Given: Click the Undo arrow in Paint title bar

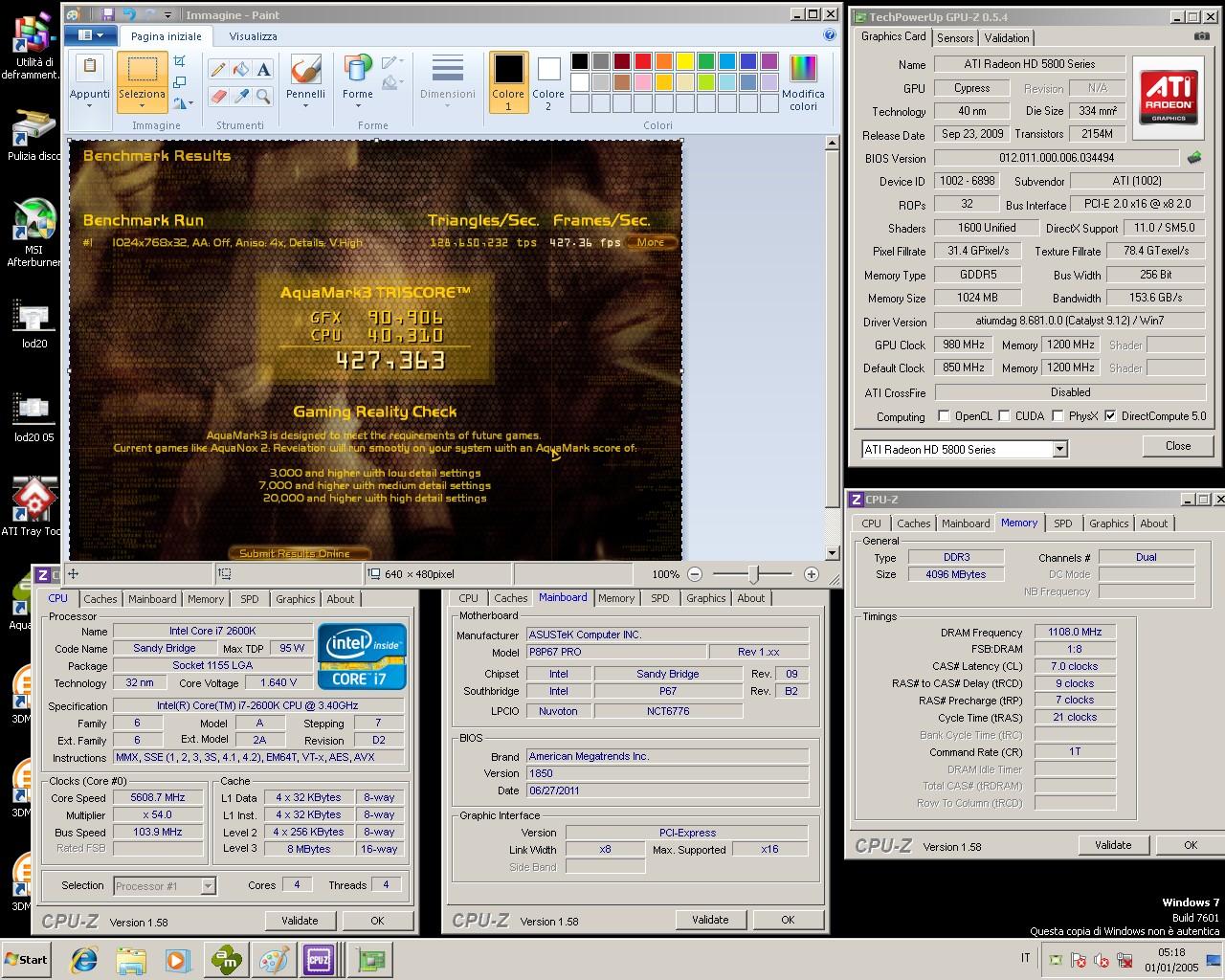Looking at the screenshot, I should pos(129,14).
